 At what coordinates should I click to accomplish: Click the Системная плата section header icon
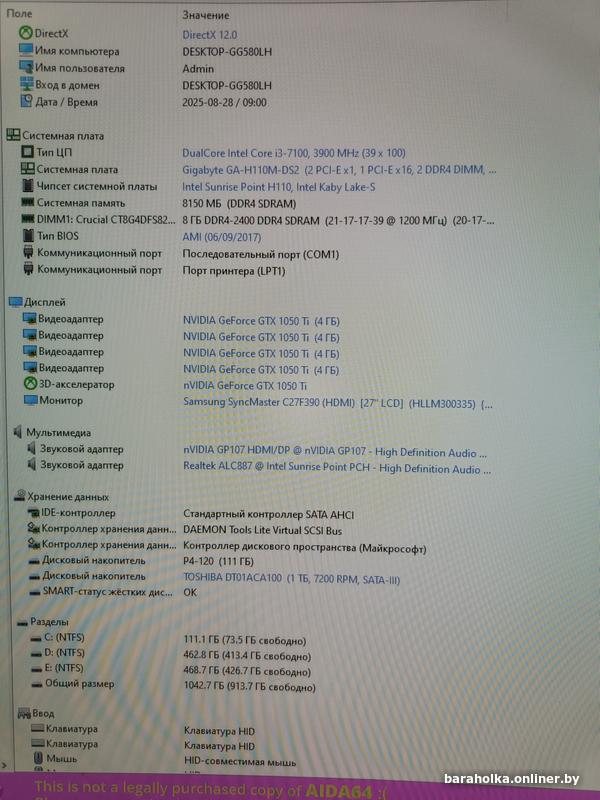[13, 135]
